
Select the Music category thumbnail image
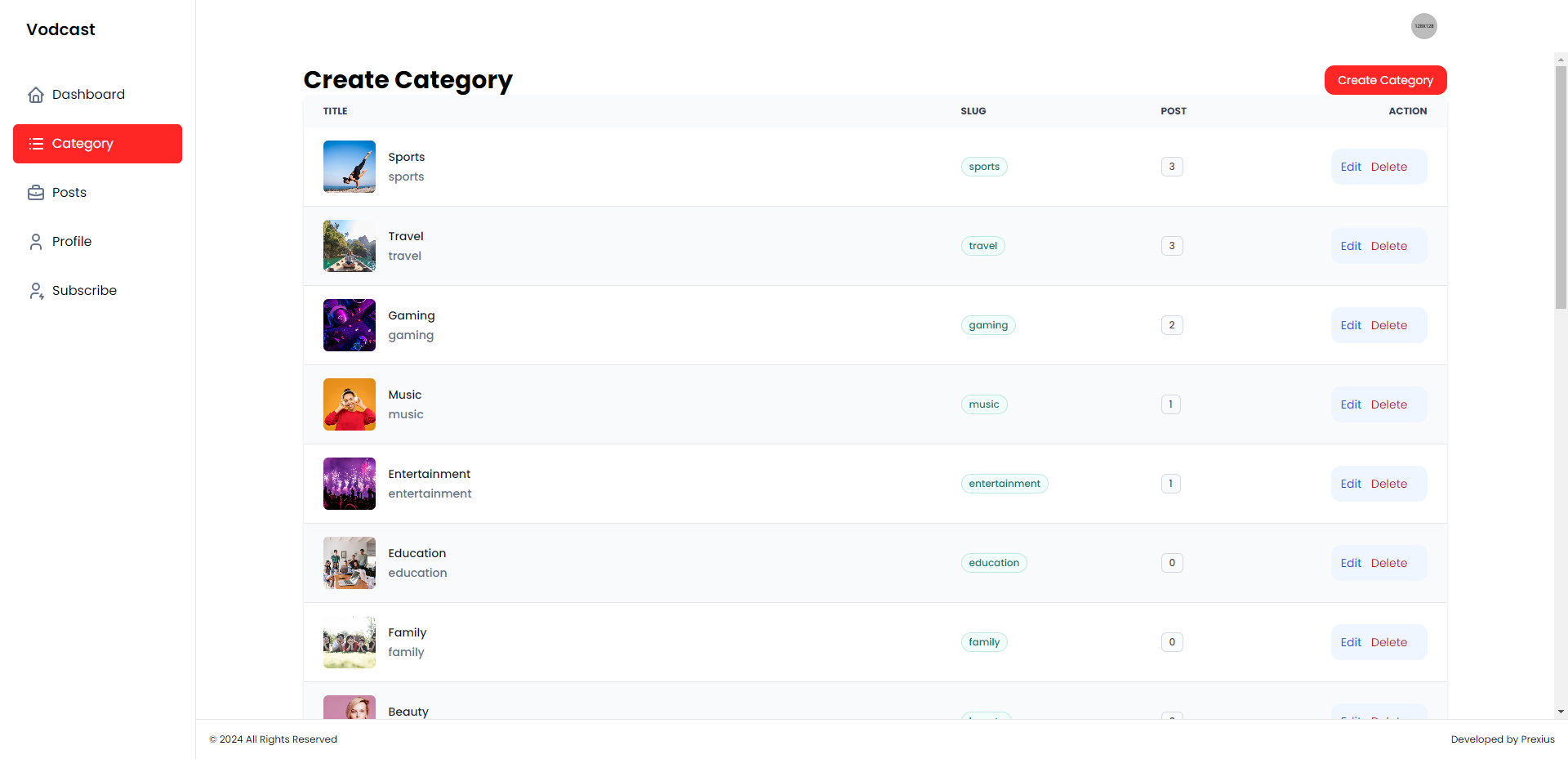pos(350,404)
